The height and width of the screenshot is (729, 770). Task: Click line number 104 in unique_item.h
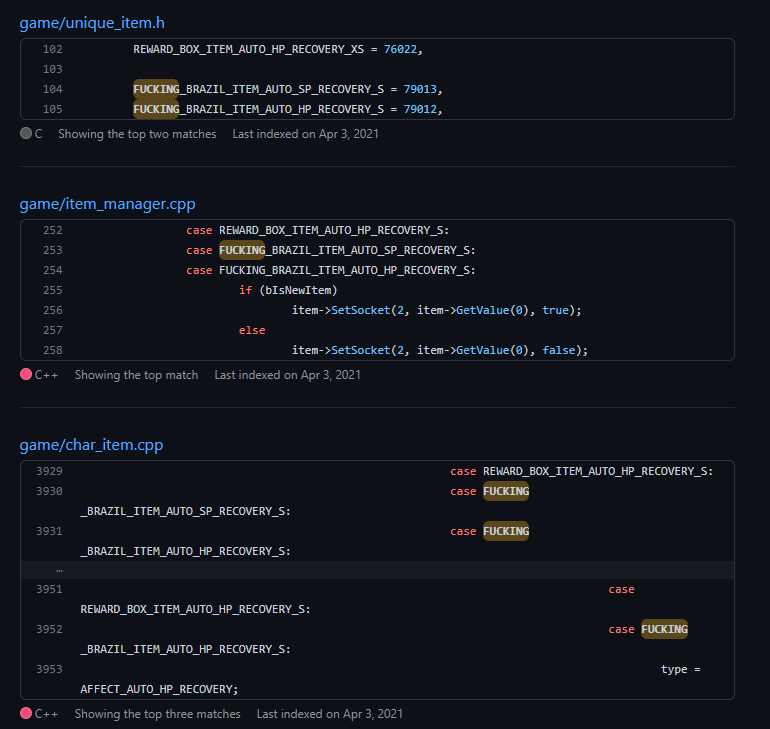pos(53,89)
